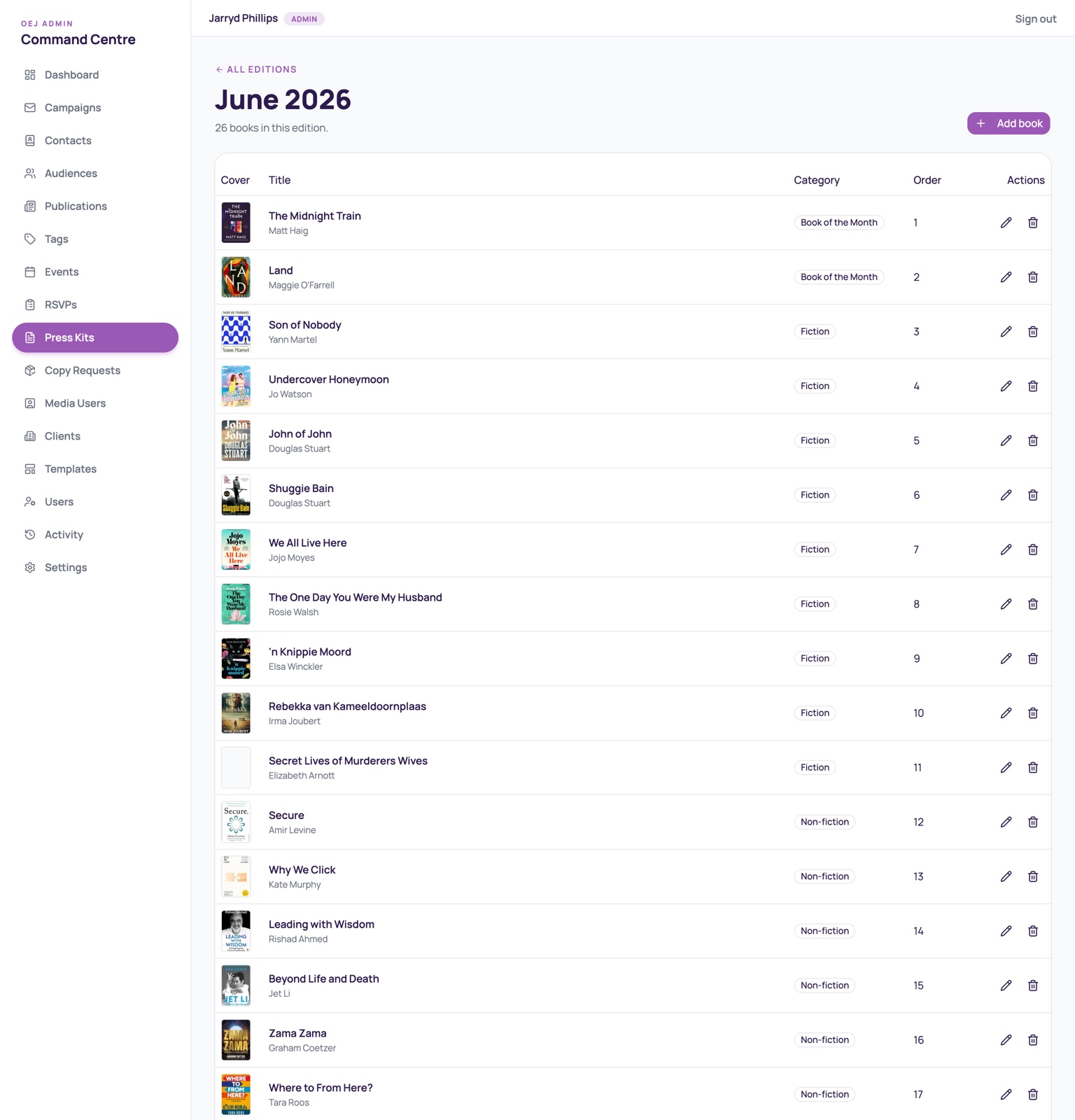Open Clients in sidebar
This screenshot has width=1075, height=1120.
point(95,436)
